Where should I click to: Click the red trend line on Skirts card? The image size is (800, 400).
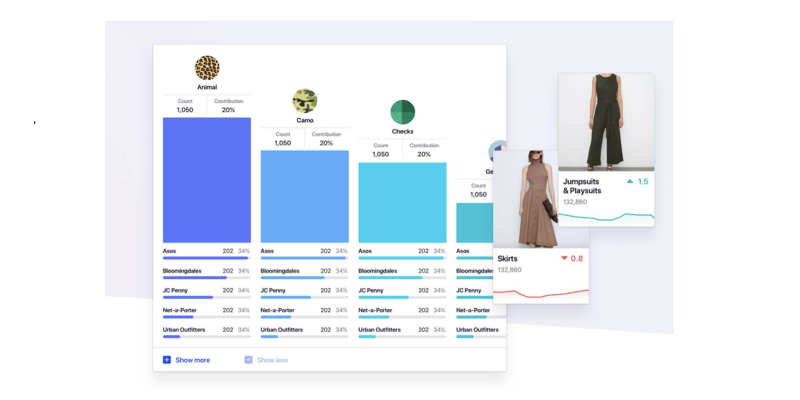(541, 293)
